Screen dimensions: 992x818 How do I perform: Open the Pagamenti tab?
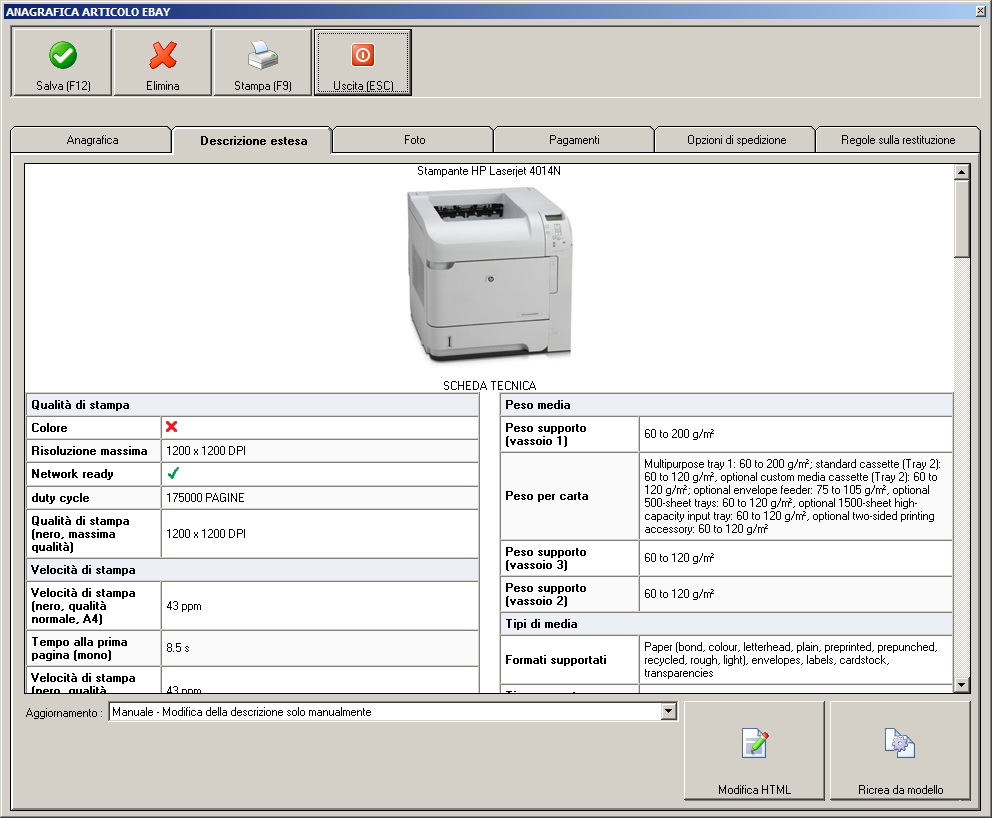pos(574,140)
